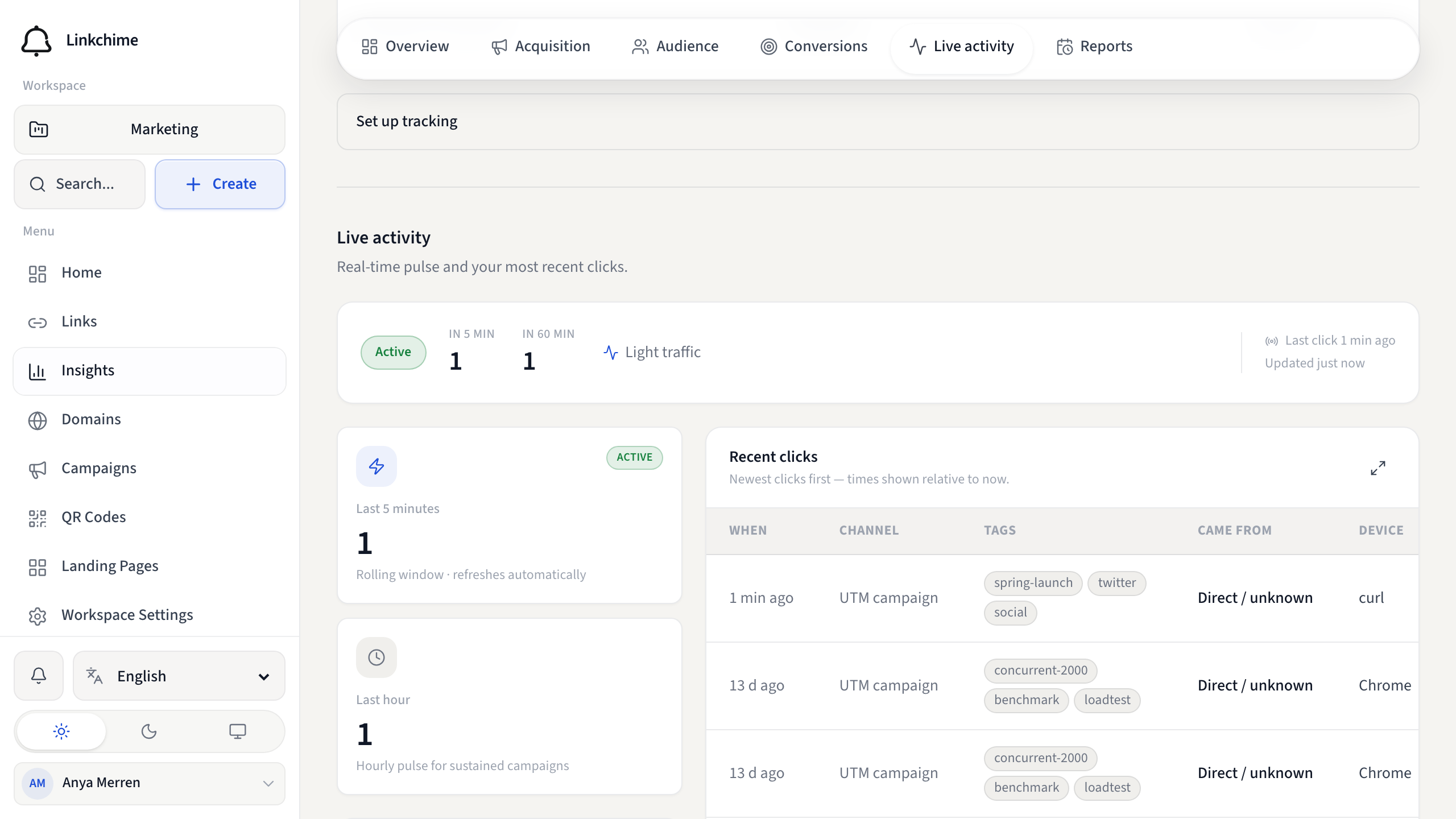Click the "1 min ago" cell

coord(761,598)
